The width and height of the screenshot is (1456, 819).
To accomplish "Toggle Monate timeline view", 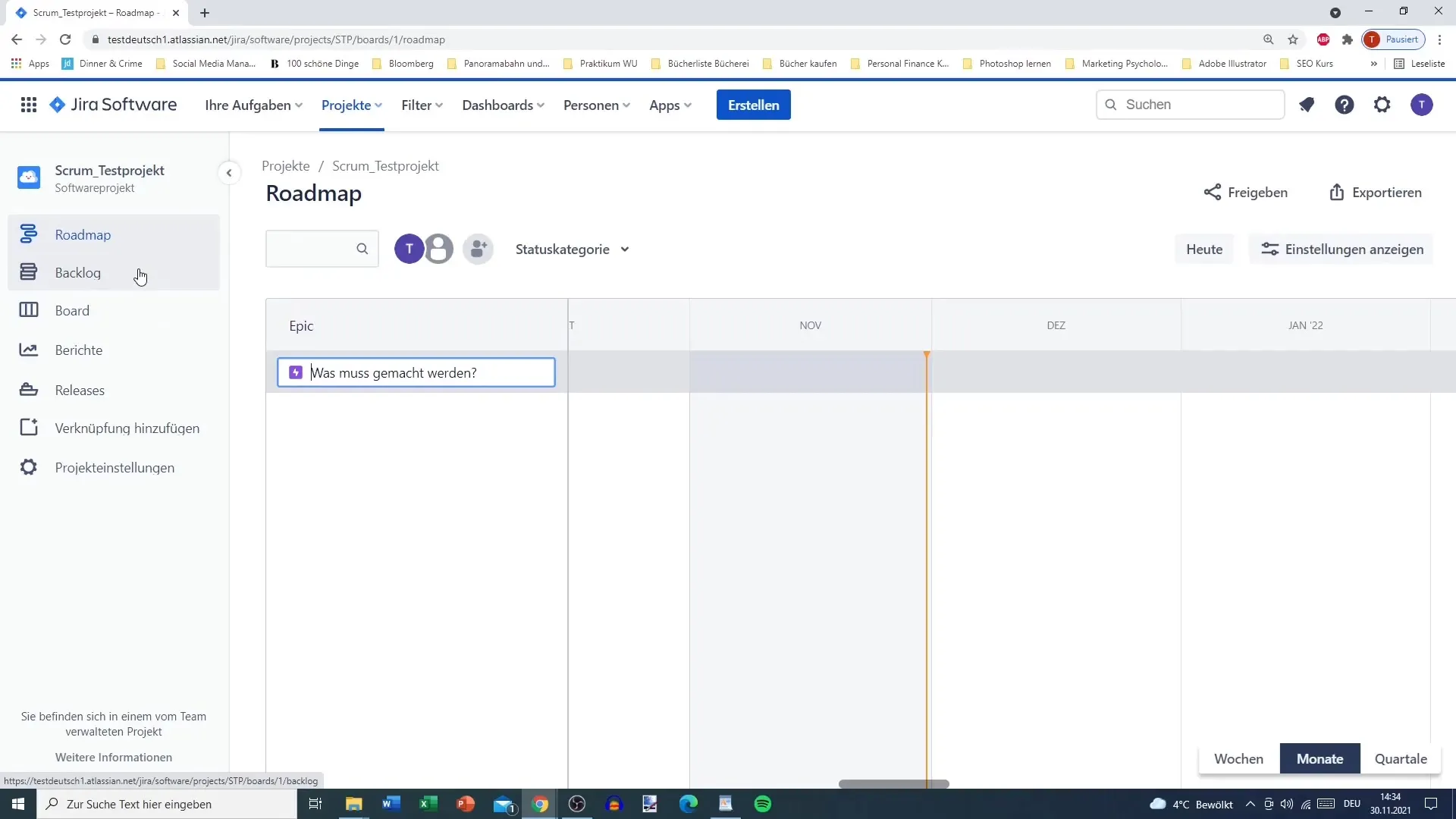I will [1320, 759].
